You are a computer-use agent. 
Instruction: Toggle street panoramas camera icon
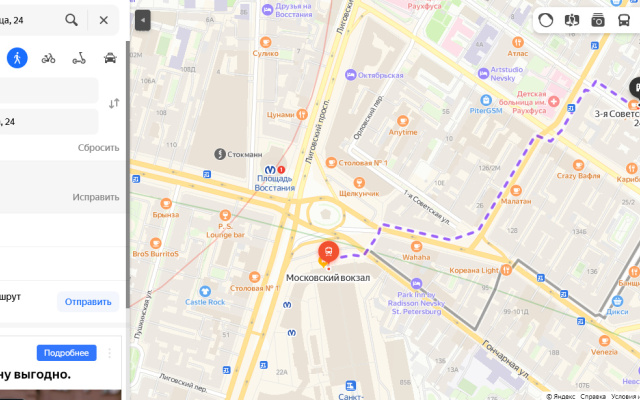pyautogui.click(x=598, y=20)
